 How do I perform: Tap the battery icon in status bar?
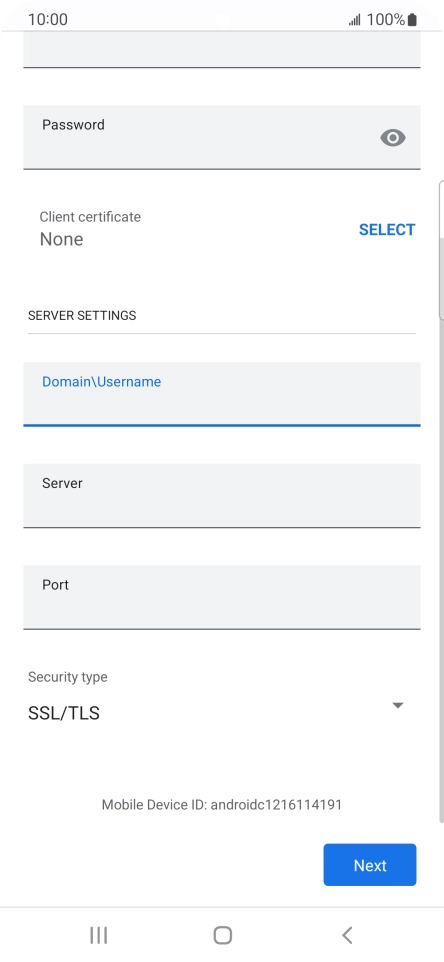pyautogui.click(x=412, y=20)
